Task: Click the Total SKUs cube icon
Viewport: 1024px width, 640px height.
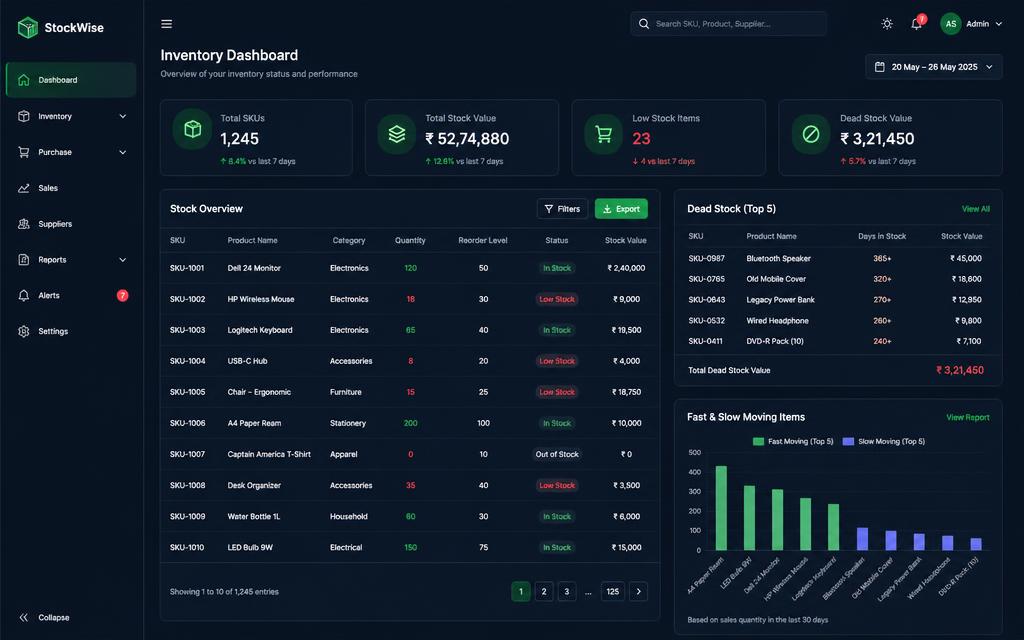Action: pyautogui.click(x=192, y=129)
